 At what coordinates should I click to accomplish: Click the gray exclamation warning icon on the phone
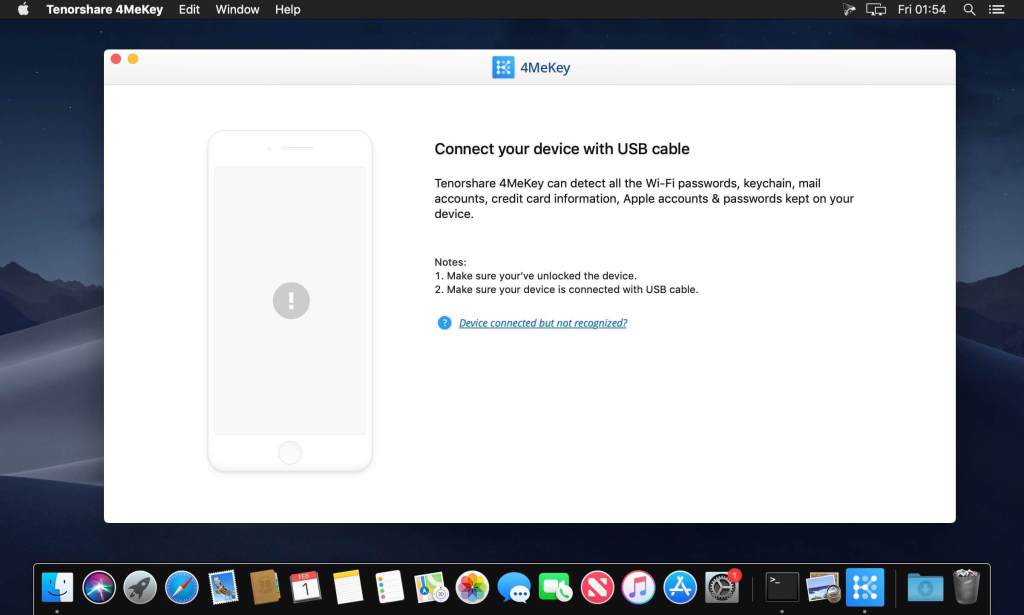pyautogui.click(x=291, y=300)
